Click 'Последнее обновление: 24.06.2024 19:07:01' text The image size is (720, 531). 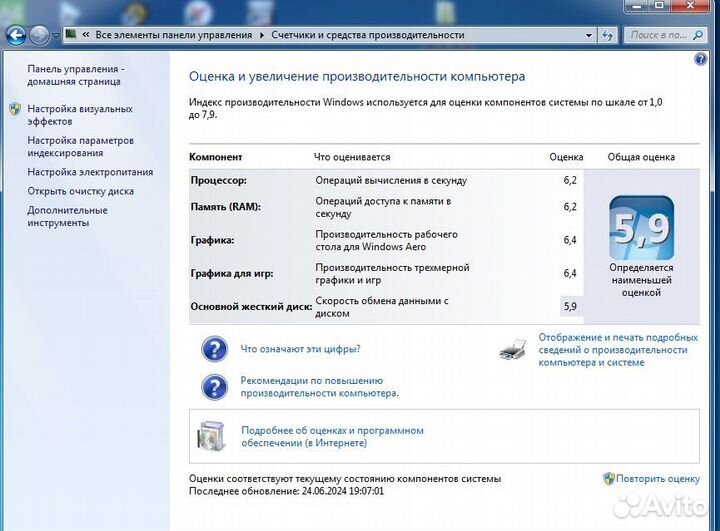[x=287, y=491]
